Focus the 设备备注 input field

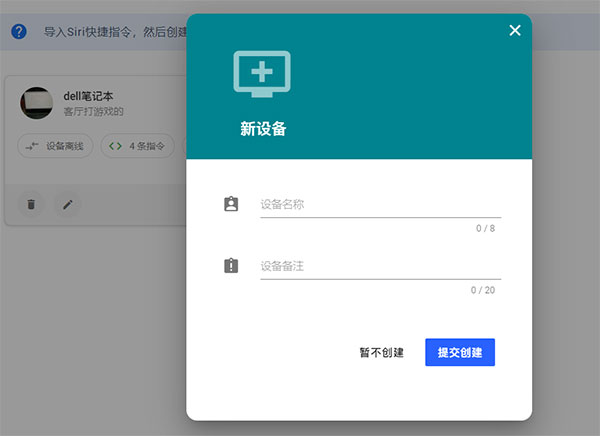(x=380, y=266)
